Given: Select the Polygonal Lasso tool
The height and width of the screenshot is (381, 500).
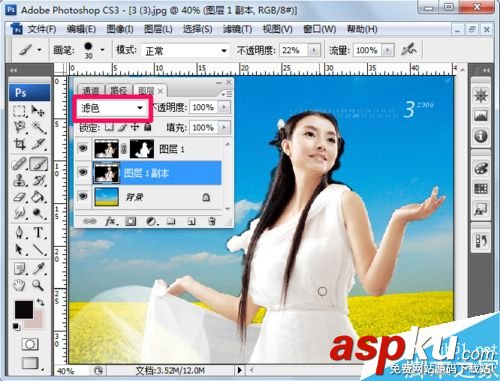Looking at the screenshot, I should point(20,127).
